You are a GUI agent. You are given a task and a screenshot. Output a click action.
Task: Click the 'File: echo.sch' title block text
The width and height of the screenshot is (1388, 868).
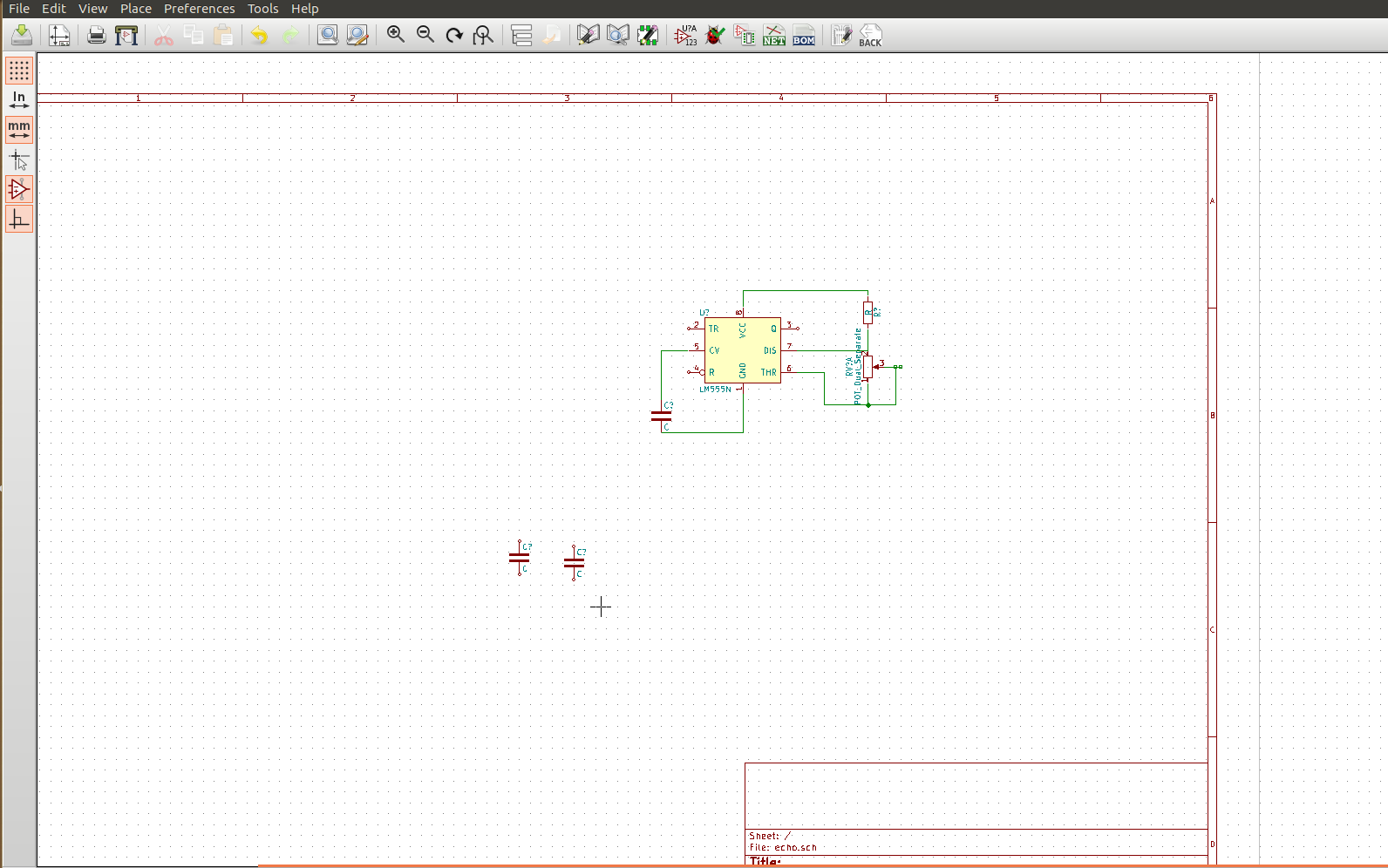click(783, 847)
